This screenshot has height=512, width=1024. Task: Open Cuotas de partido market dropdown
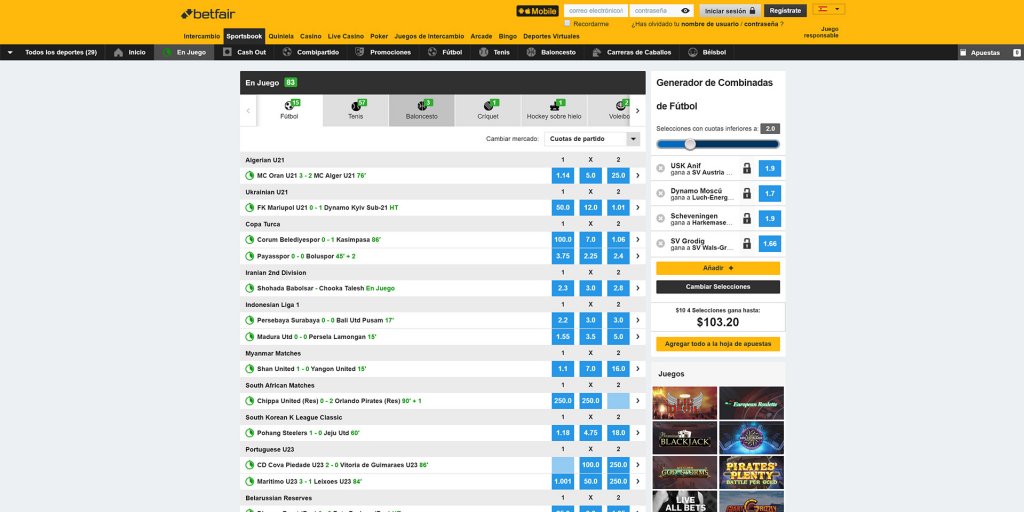pos(592,138)
